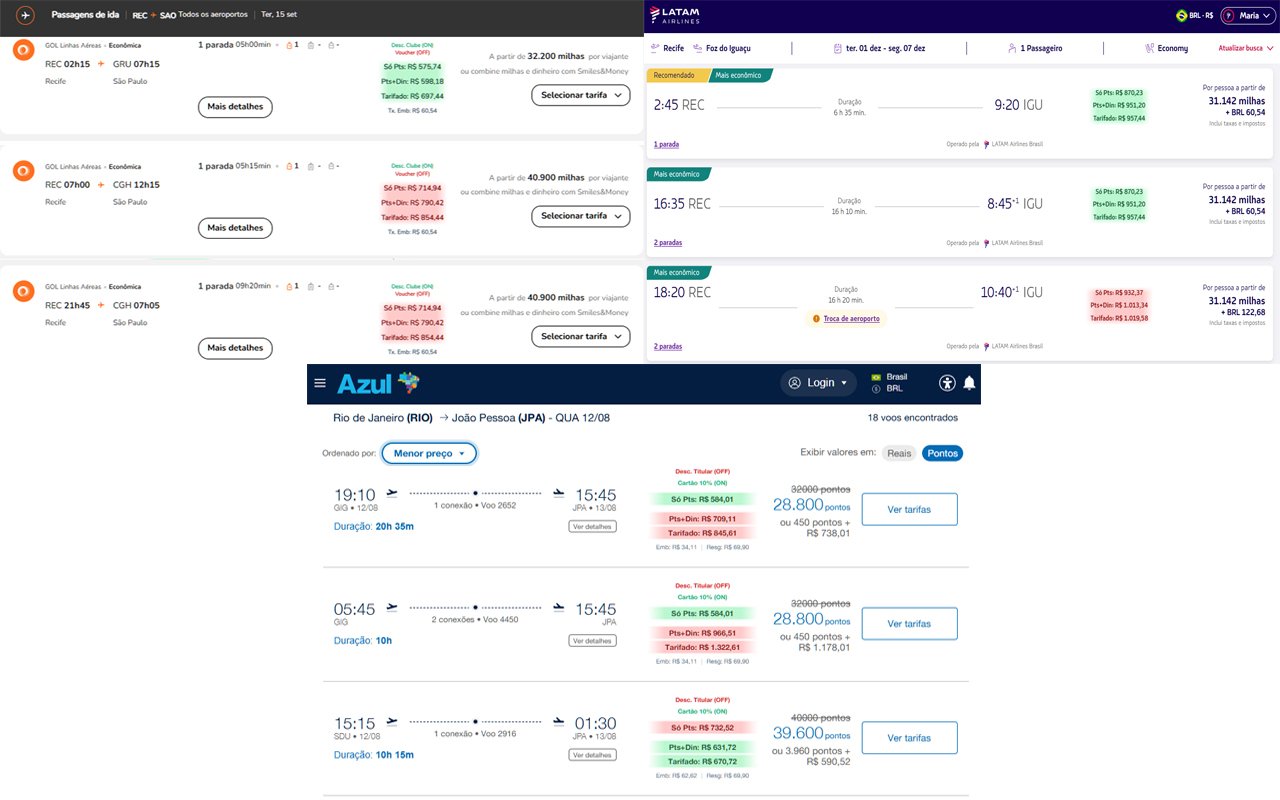Click the Mais econômico tag on the 18:20 flight
1280x800 pixels.
(x=677, y=272)
